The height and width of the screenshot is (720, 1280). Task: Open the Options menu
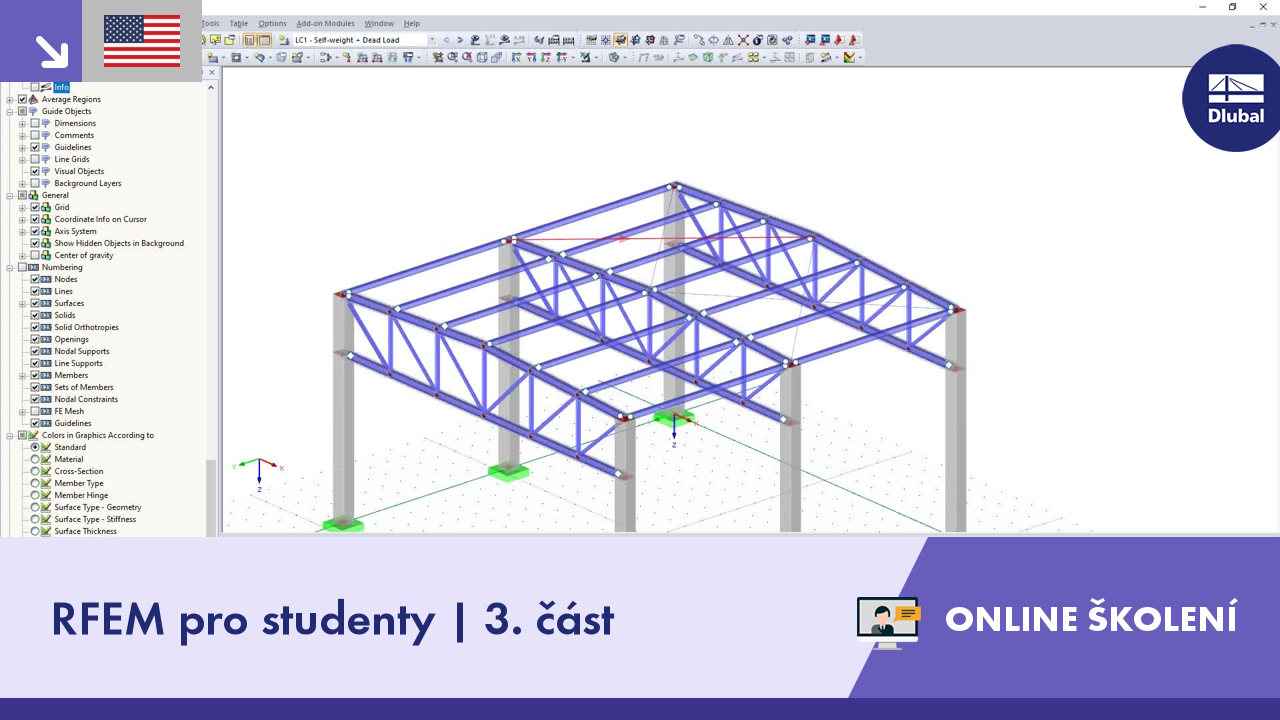tap(272, 23)
